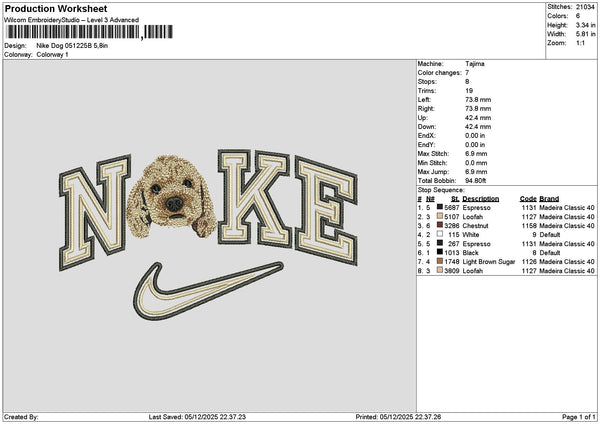Click the 'Description' column header
This screenshot has height=424, width=600.
click(480, 199)
